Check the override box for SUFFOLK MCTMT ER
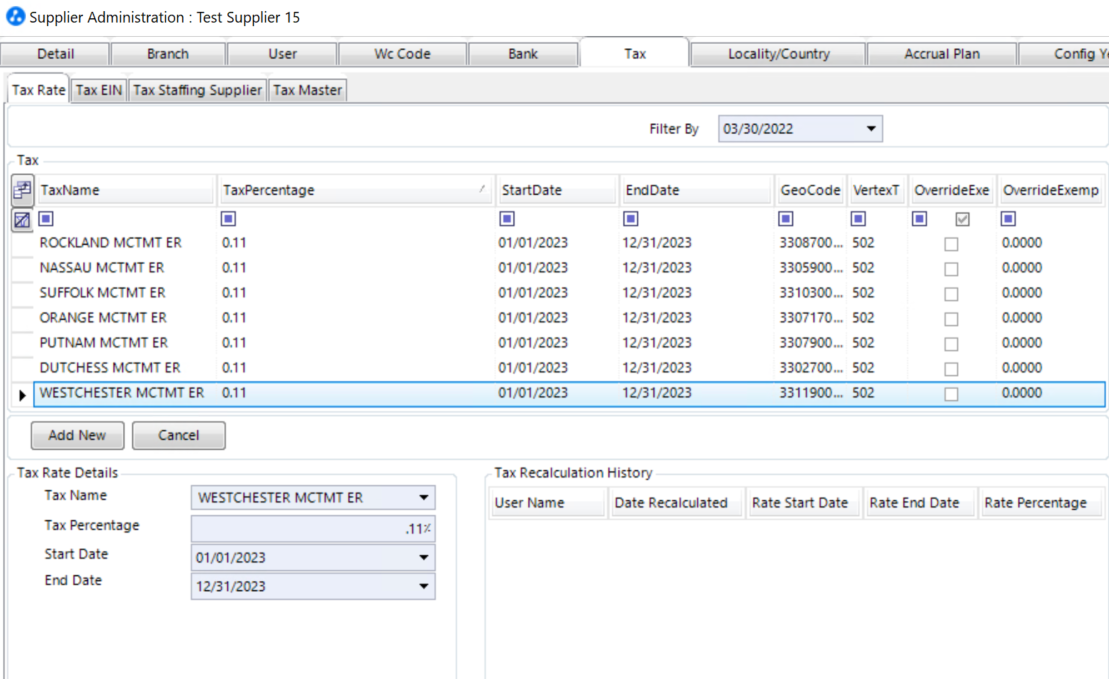 [x=951, y=294]
